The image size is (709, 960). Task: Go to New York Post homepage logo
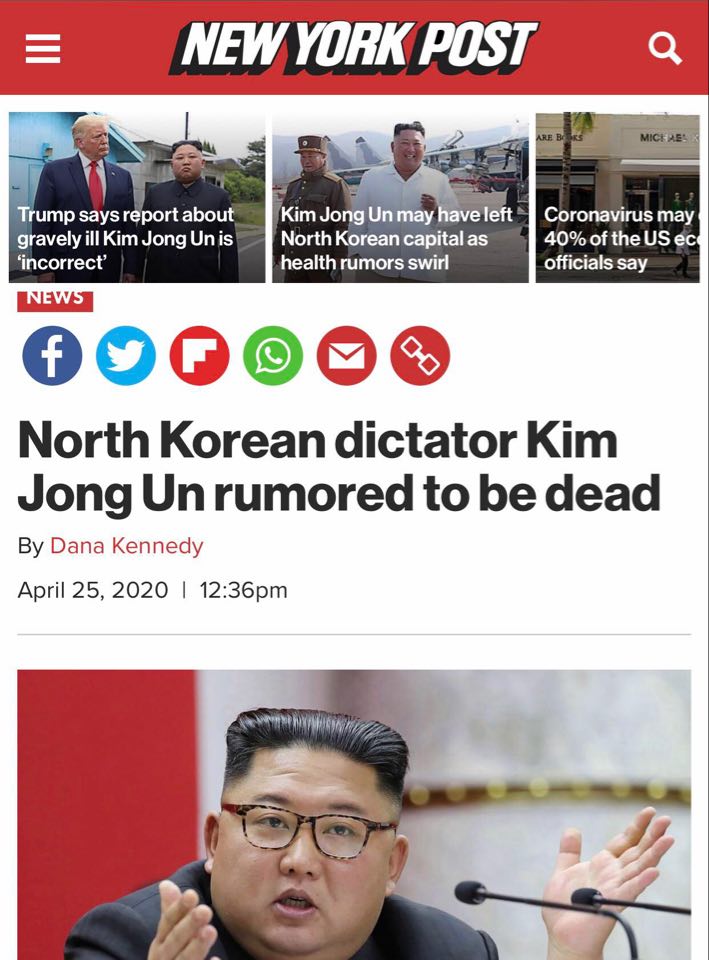click(x=353, y=48)
